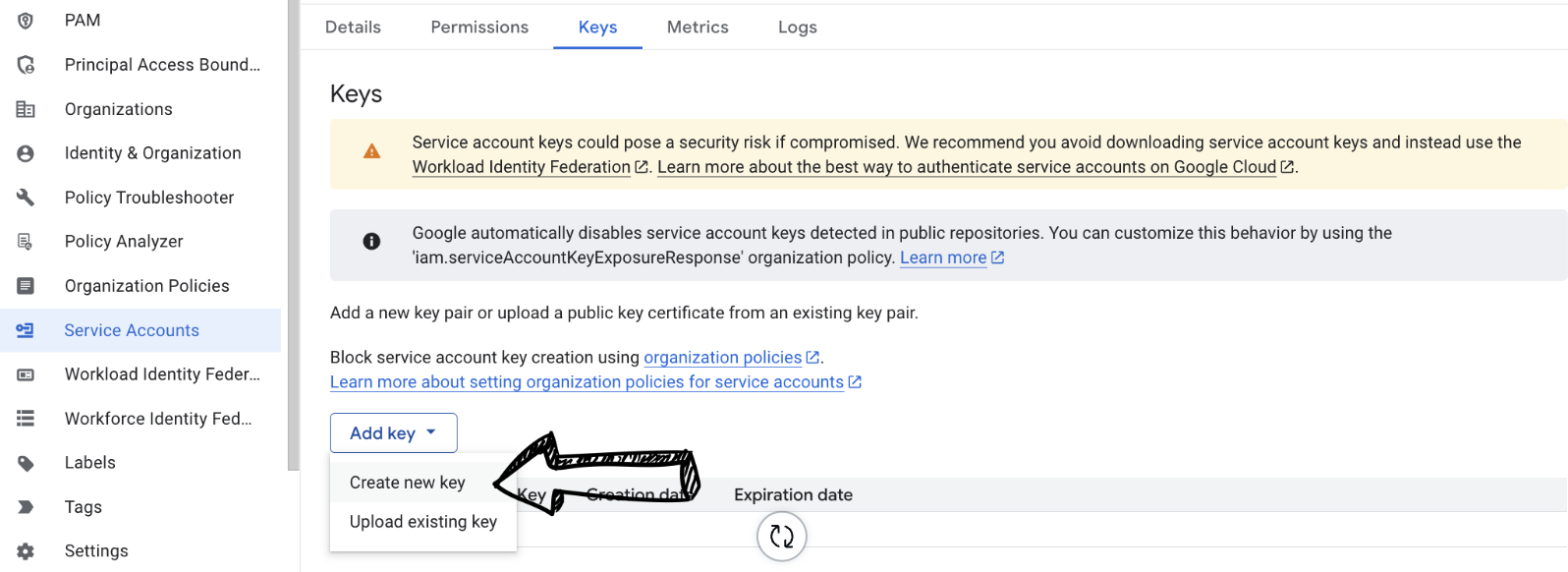Click Learn more link in info banner
The height and width of the screenshot is (572, 1568).
(942, 257)
